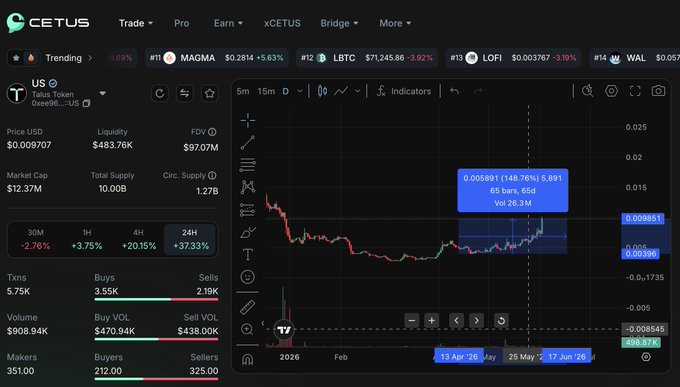Zoom out the chart

click(412, 321)
